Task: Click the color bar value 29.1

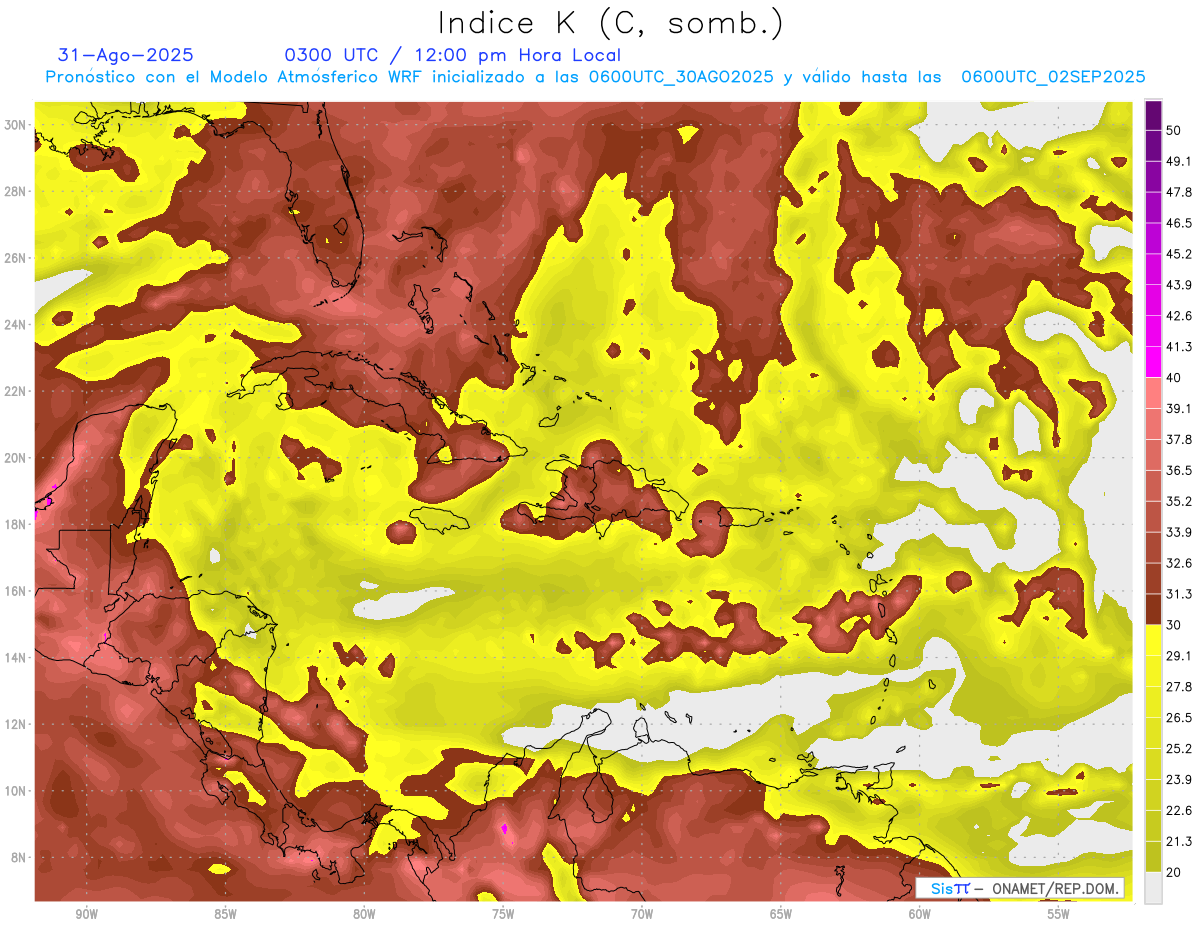Action: (1179, 656)
